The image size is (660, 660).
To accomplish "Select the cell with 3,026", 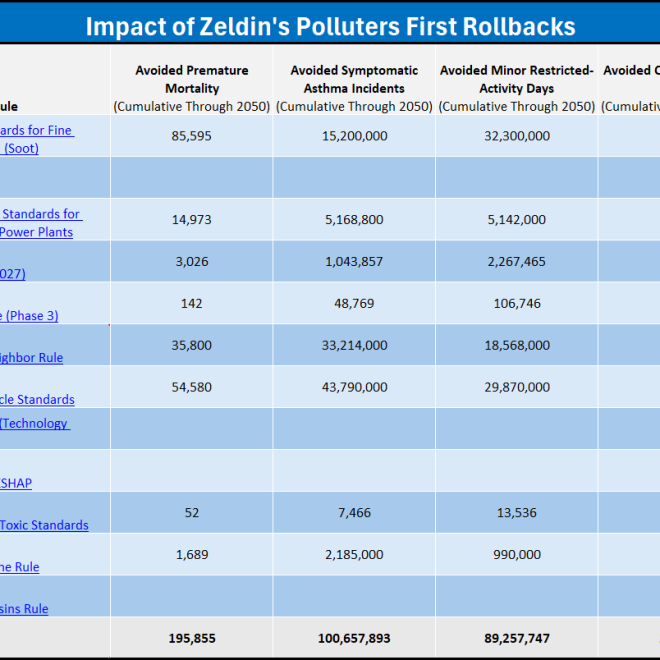I will pos(192,261).
